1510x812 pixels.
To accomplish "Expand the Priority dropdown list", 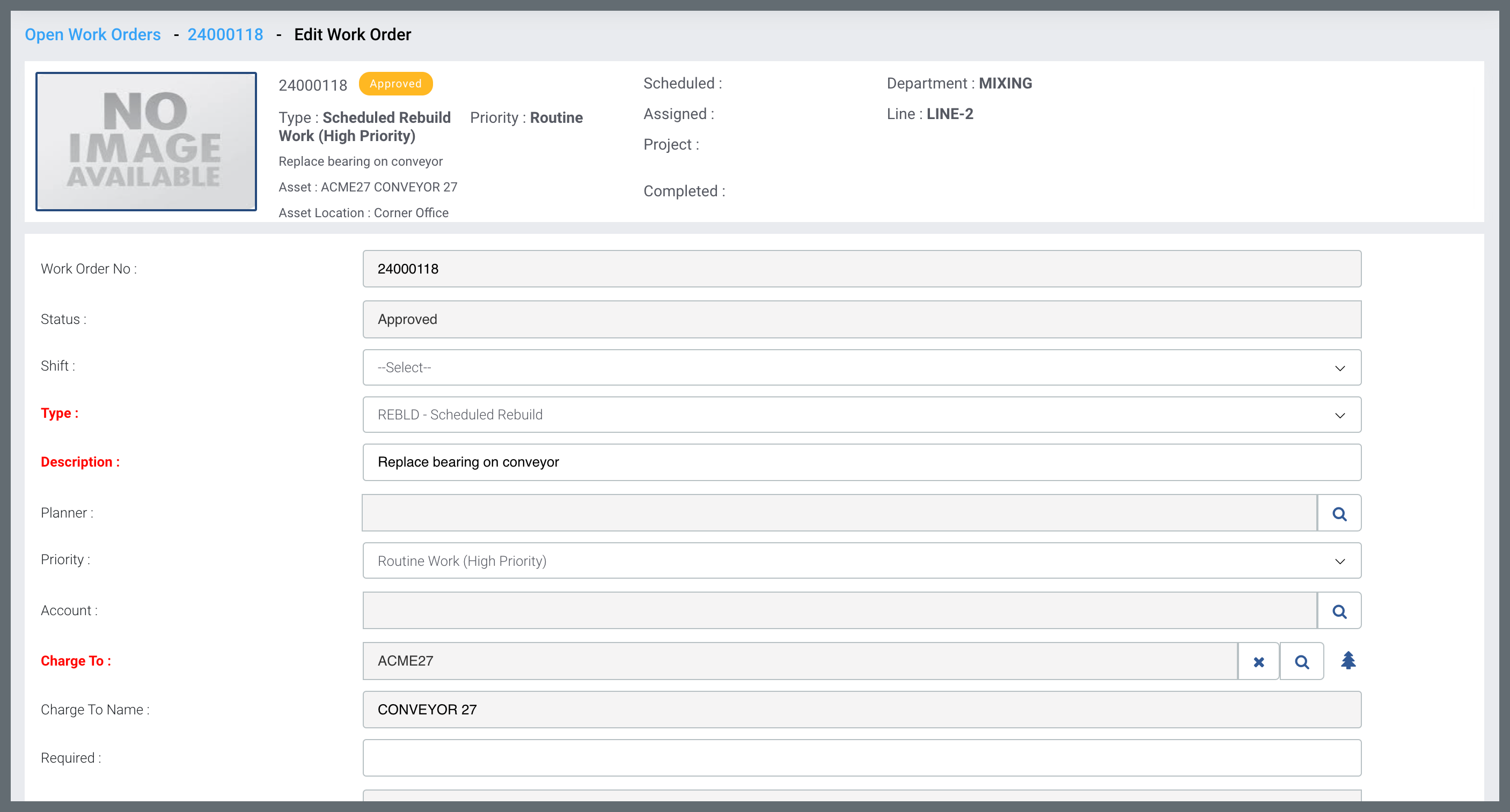I will click(x=861, y=560).
